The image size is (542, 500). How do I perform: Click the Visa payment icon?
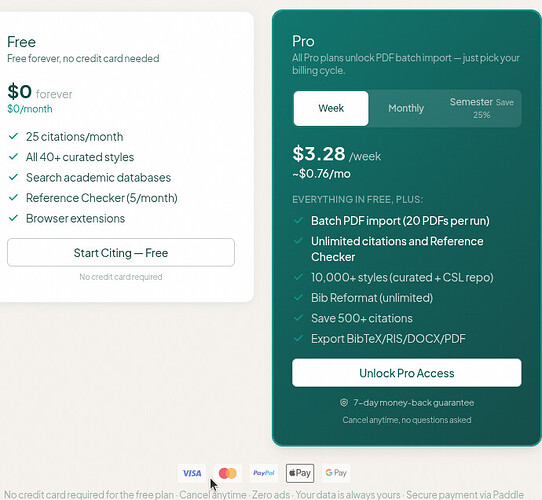coord(191,473)
